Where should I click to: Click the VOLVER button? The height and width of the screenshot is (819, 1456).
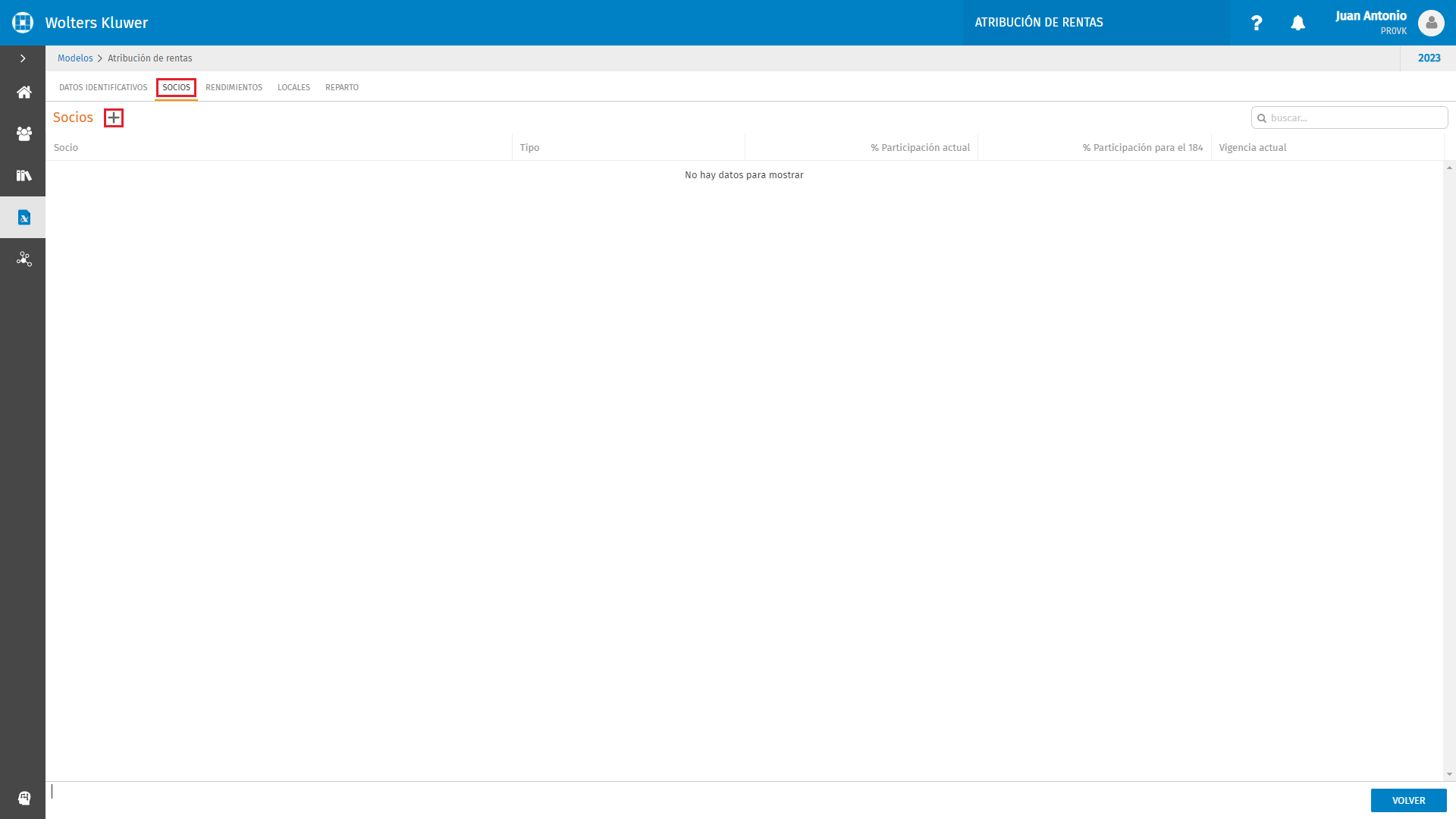(1408, 800)
